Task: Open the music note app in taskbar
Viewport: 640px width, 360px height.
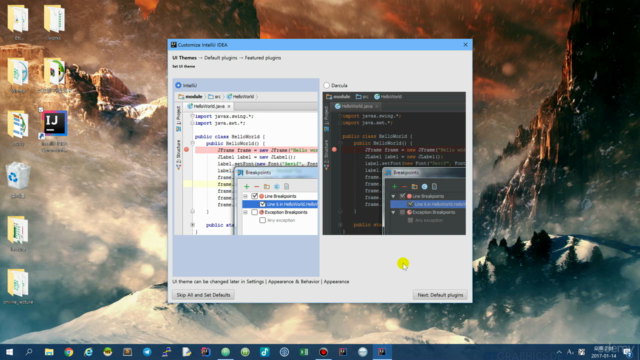Action: click(x=264, y=352)
